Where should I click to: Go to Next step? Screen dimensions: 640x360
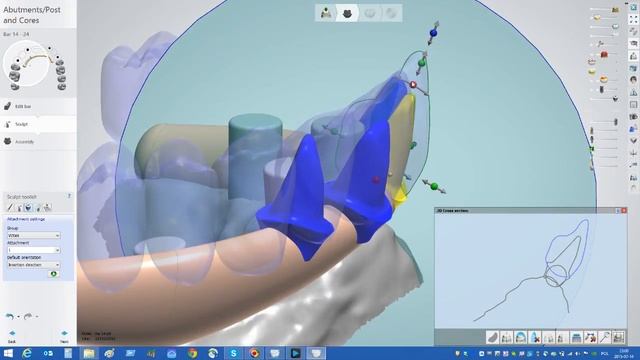click(64, 337)
